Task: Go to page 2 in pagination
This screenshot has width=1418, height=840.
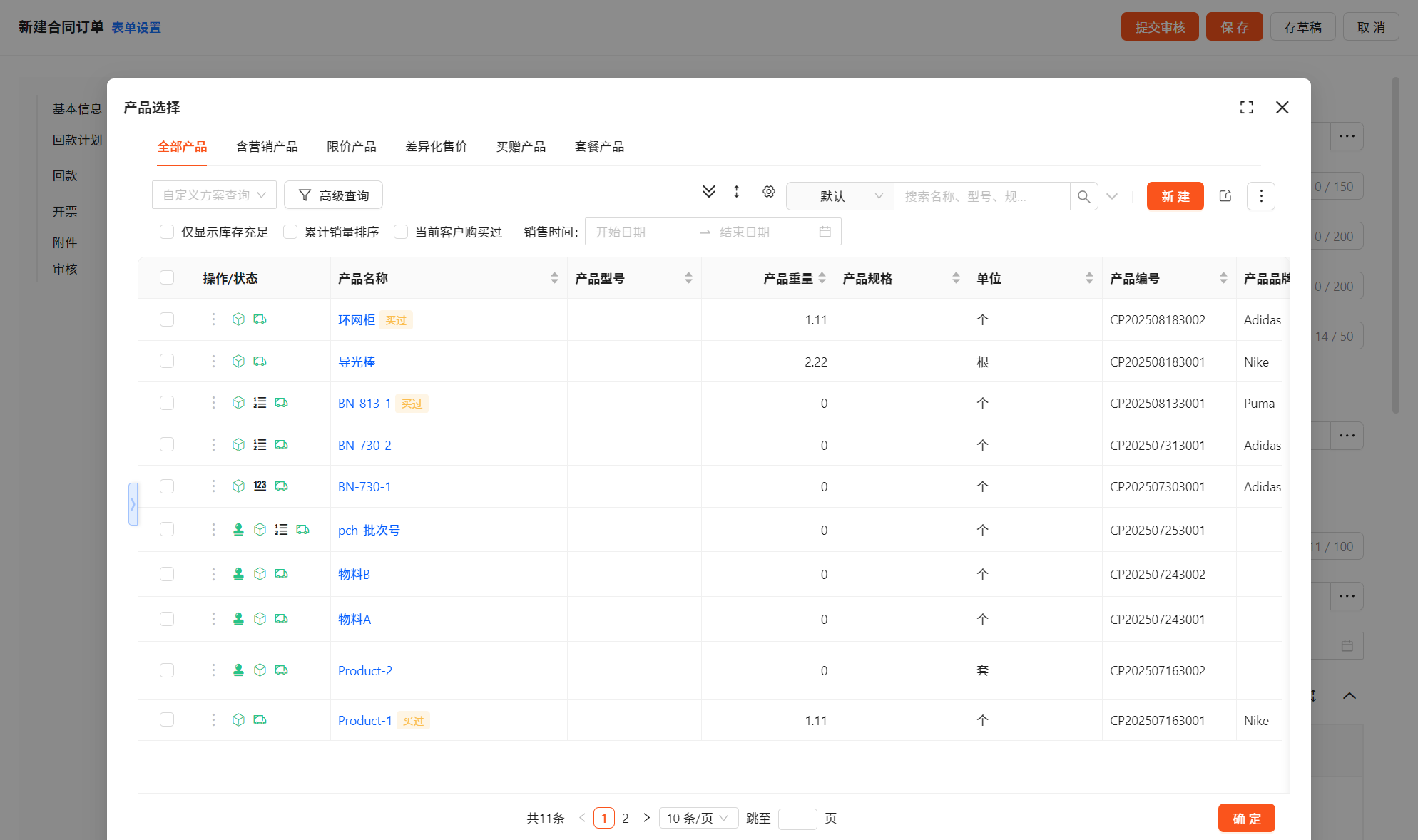Action: point(626,818)
